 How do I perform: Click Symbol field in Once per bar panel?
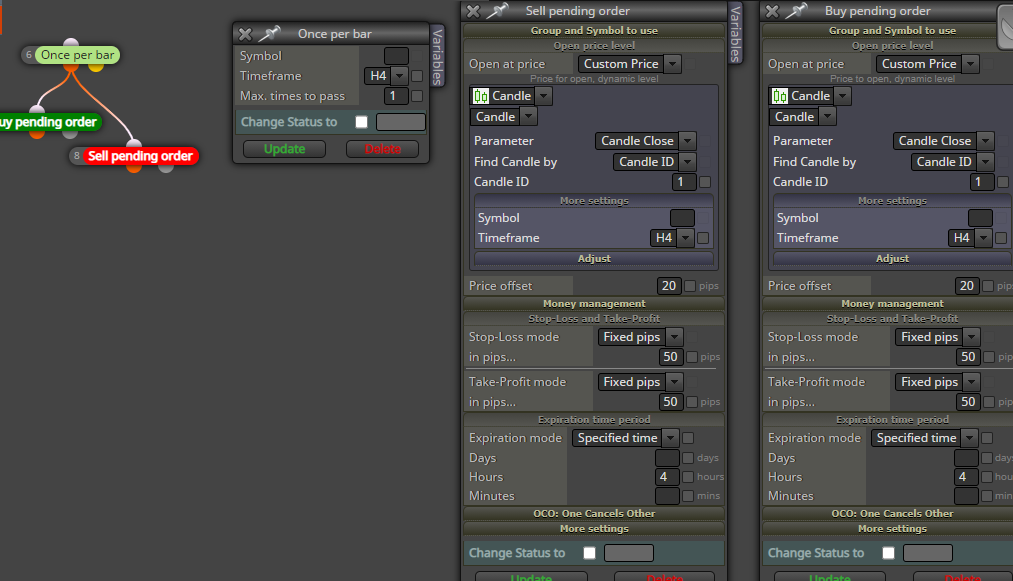point(396,56)
